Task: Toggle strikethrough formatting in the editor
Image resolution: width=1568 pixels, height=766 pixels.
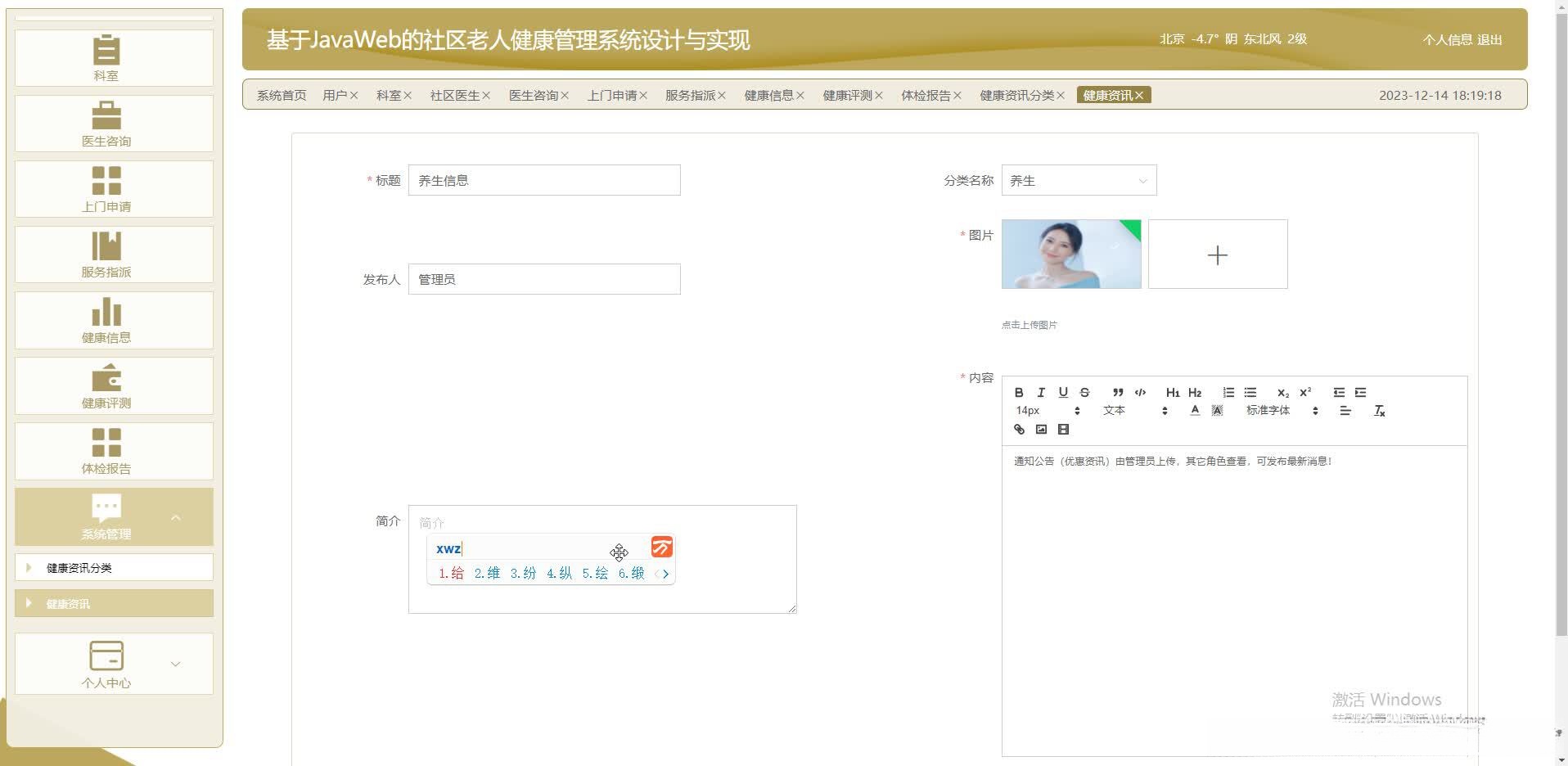Action: pos(1084,393)
